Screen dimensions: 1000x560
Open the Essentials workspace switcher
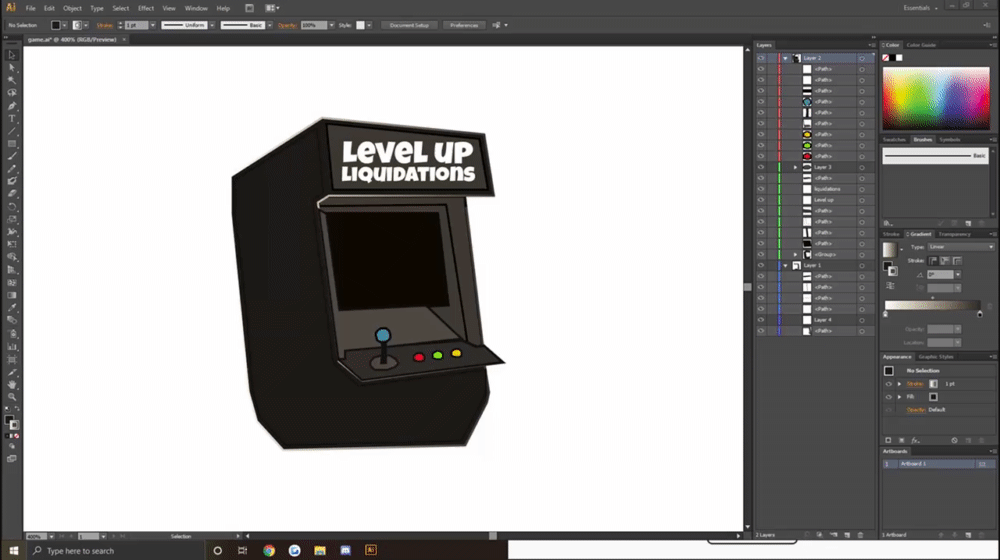pyautogui.click(x=920, y=8)
